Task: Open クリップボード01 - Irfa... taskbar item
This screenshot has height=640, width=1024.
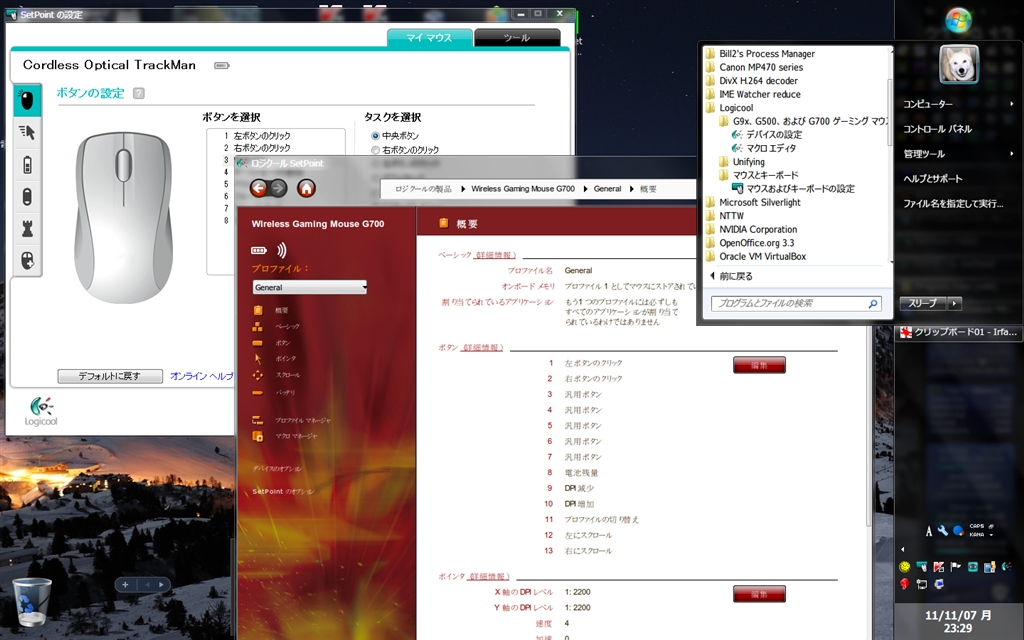Action: [x=958, y=332]
